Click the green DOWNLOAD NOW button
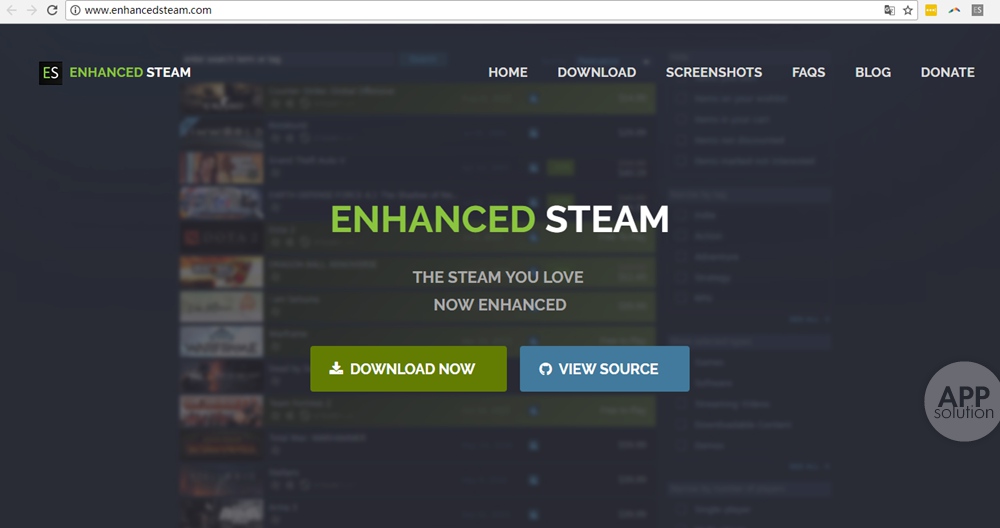This screenshot has width=1000, height=528. click(x=408, y=369)
